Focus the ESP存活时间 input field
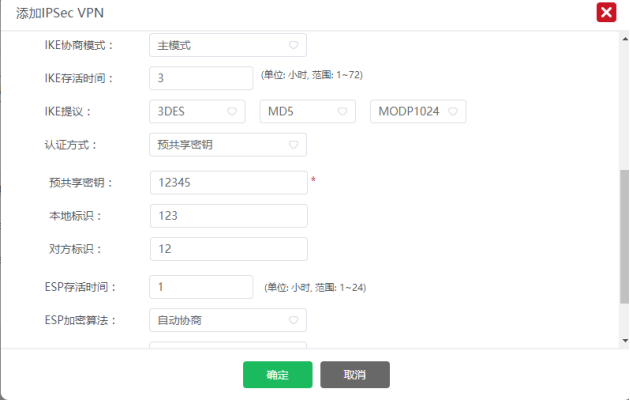Image resolution: width=630 pixels, height=400 pixels. (x=201, y=287)
